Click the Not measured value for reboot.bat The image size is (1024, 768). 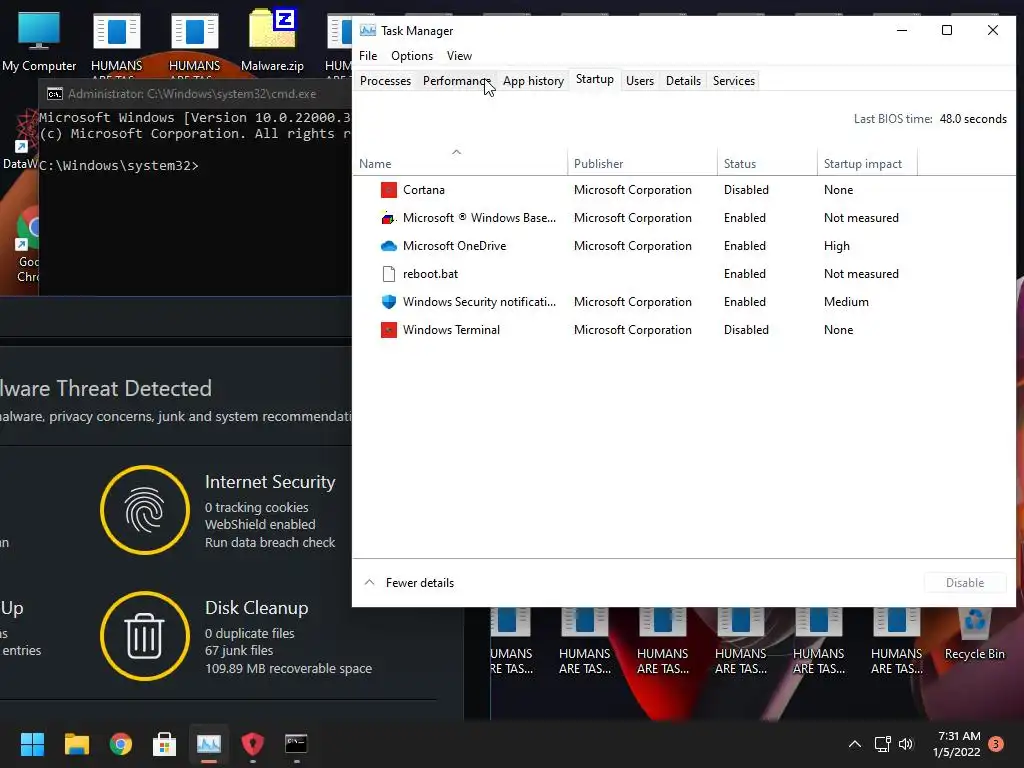[x=861, y=274]
